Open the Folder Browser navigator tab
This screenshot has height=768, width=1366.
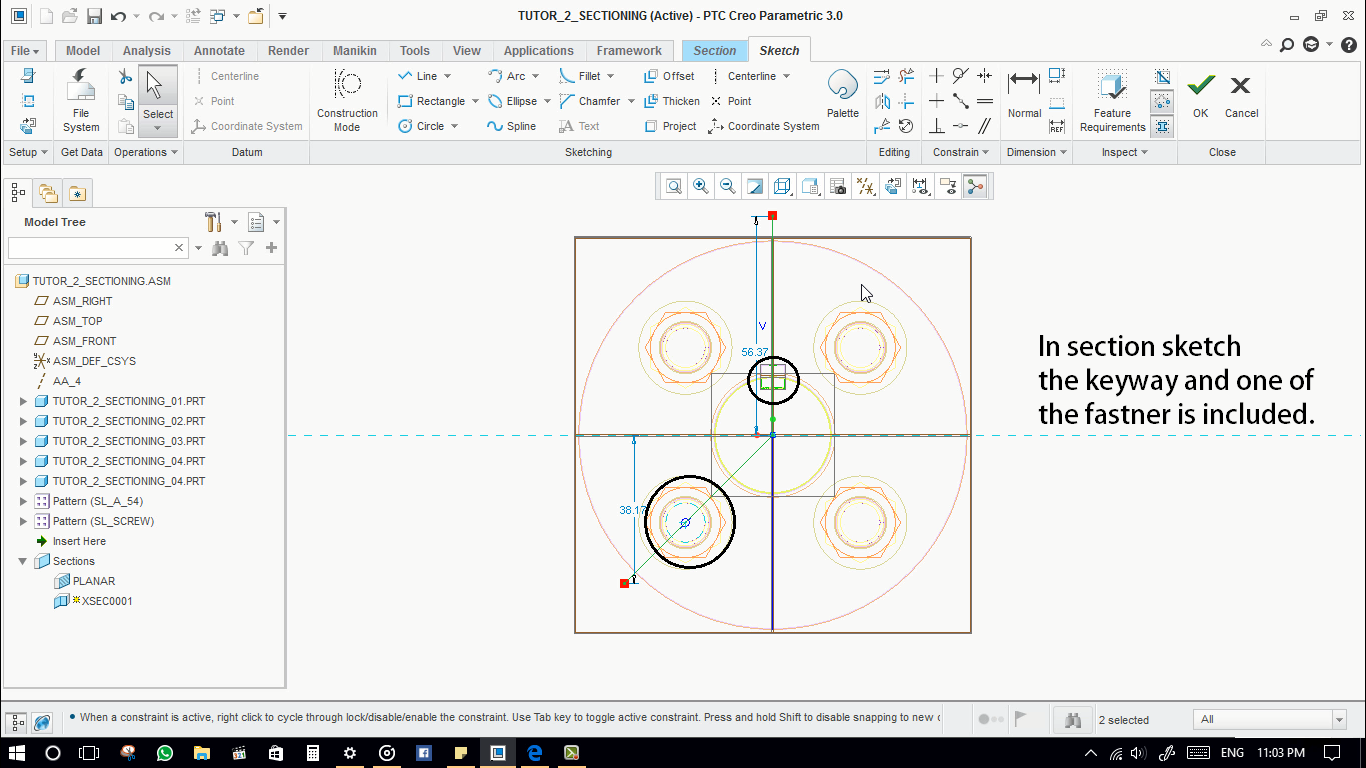(x=48, y=193)
